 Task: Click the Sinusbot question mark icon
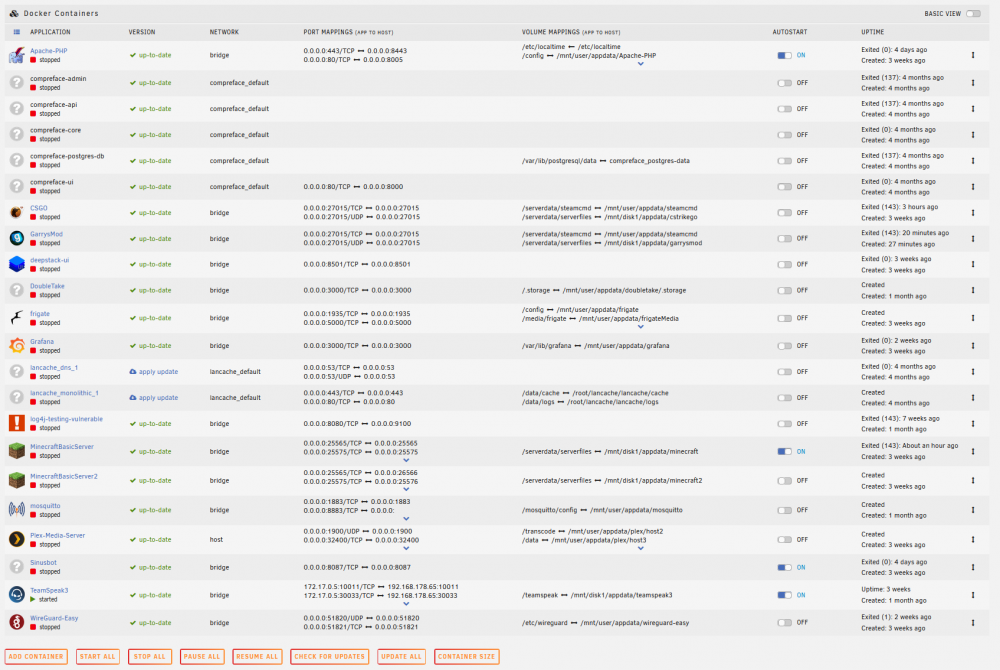(x=17, y=567)
